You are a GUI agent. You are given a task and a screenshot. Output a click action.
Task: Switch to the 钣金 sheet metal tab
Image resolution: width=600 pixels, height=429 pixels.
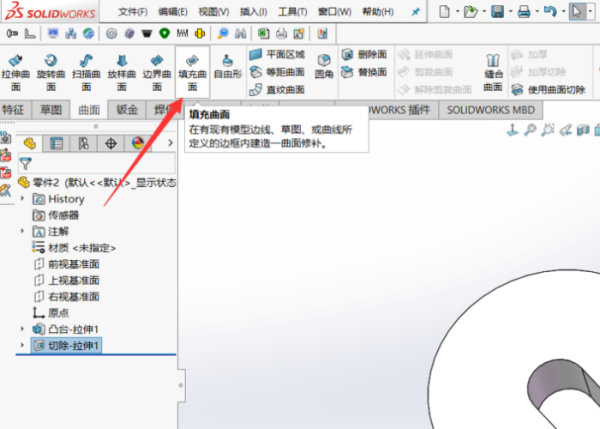pyautogui.click(x=127, y=110)
